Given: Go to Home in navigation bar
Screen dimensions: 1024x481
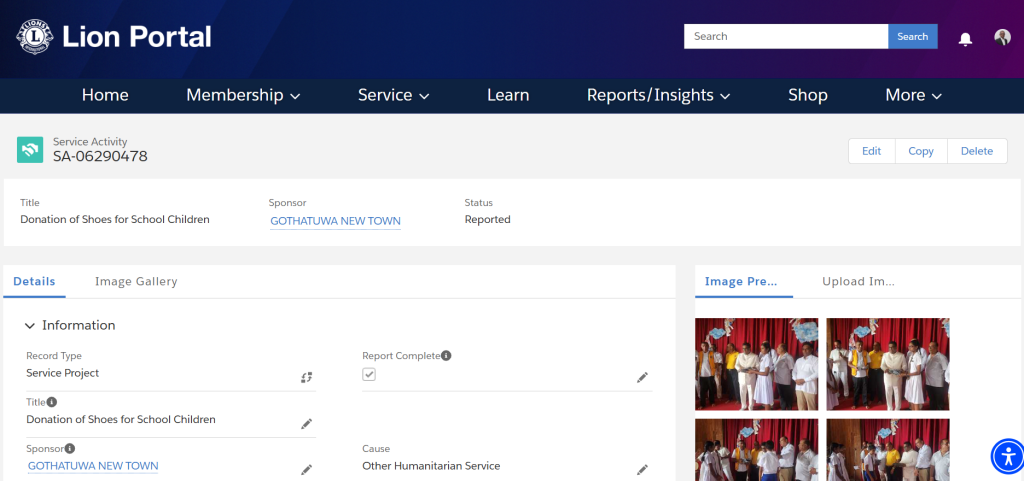Looking at the screenshot, I should tap(105, 95).
